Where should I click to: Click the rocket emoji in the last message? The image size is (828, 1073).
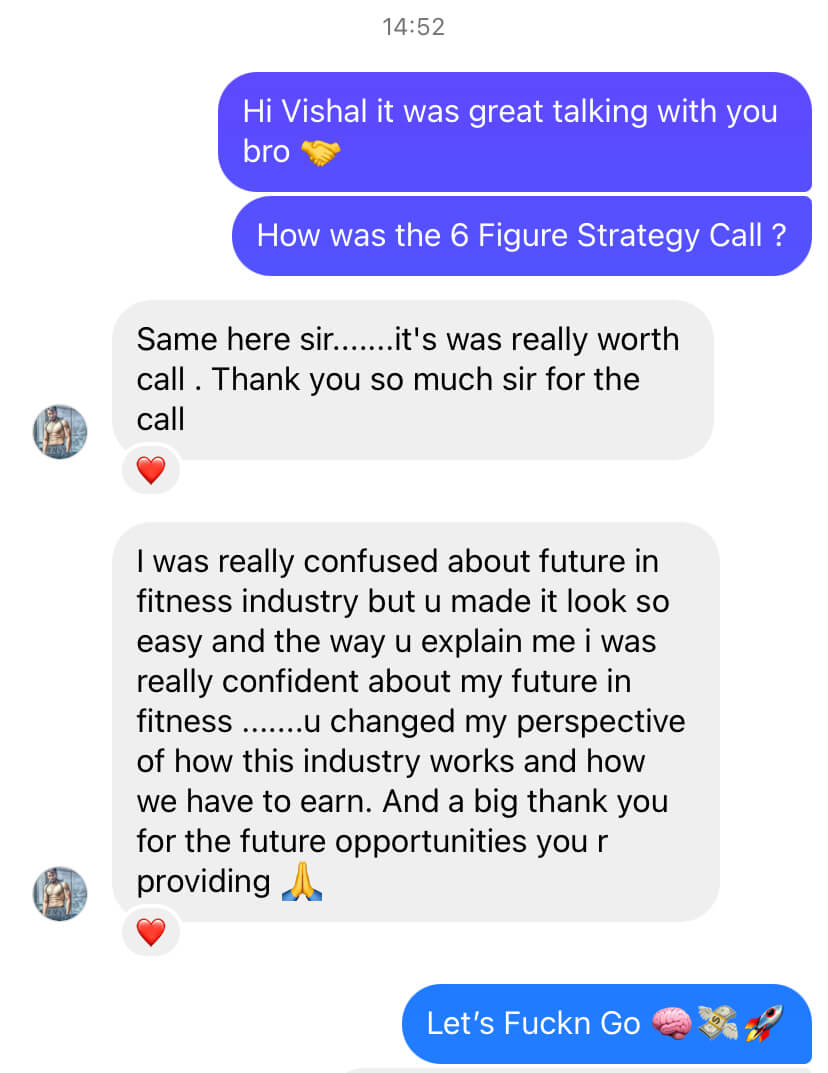(x=763, y=1024)
